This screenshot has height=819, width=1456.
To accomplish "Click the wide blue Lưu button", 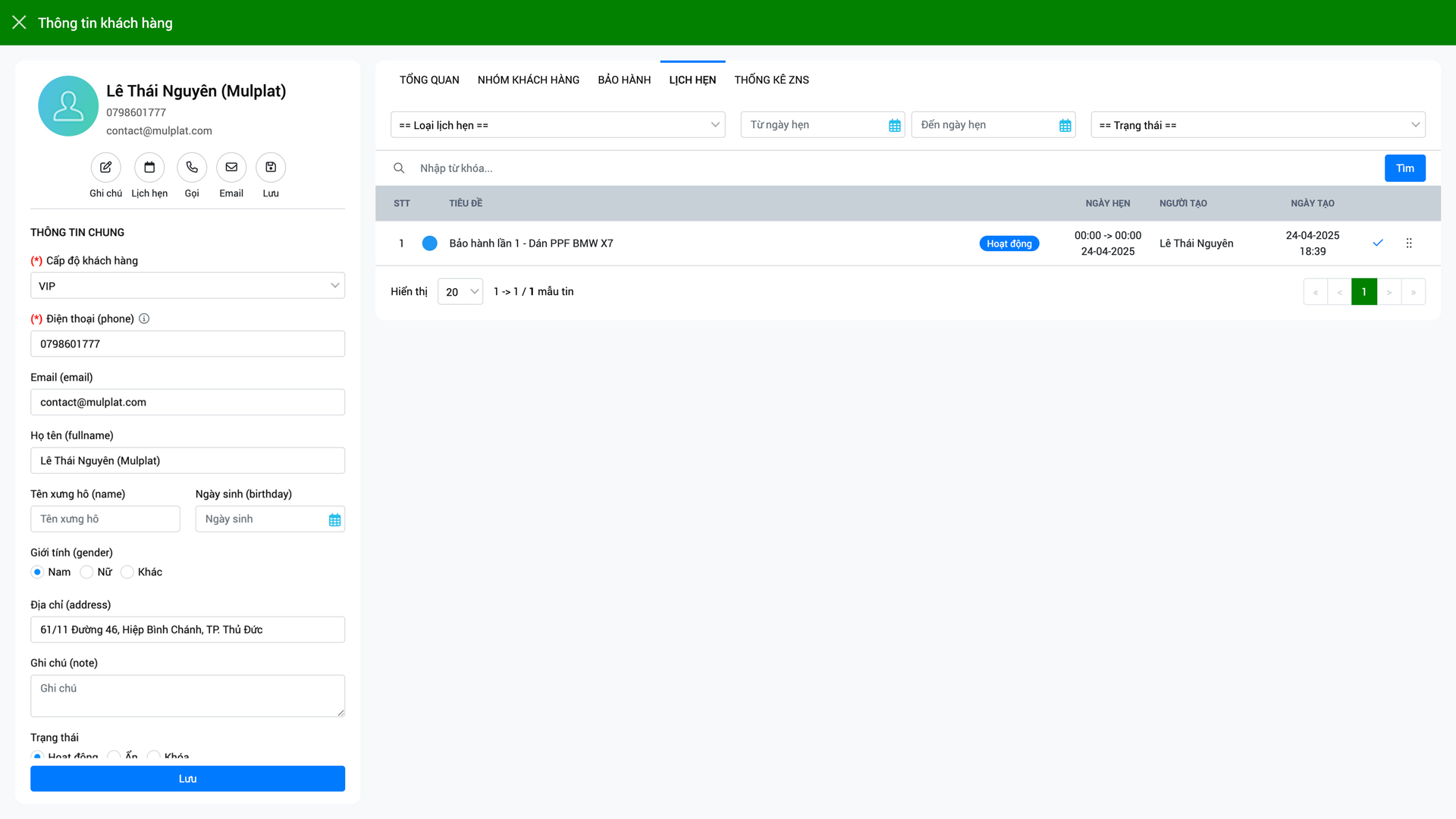I will point(187,779).
